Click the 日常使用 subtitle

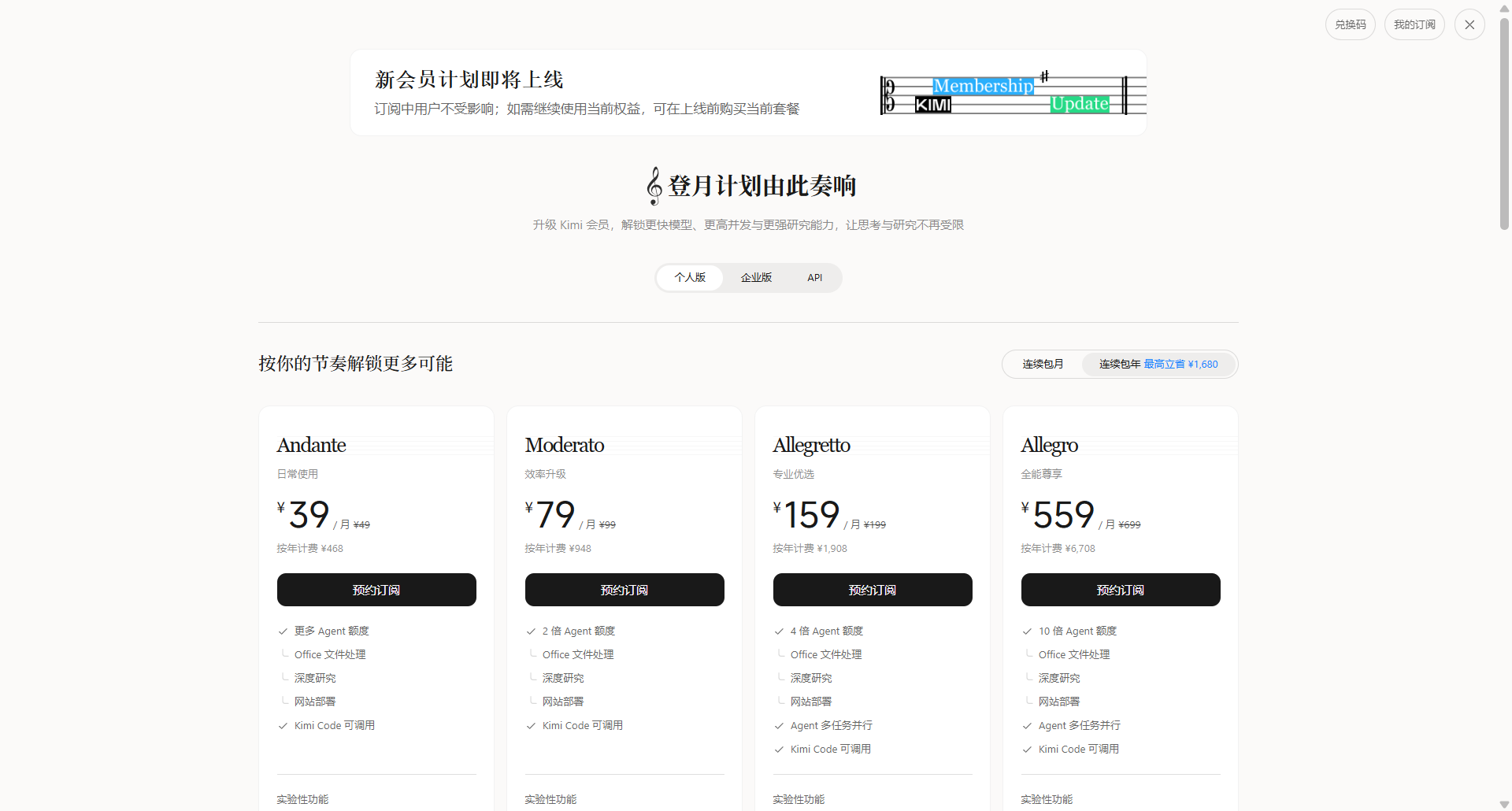pyautogui.click(x=298, y=474)
